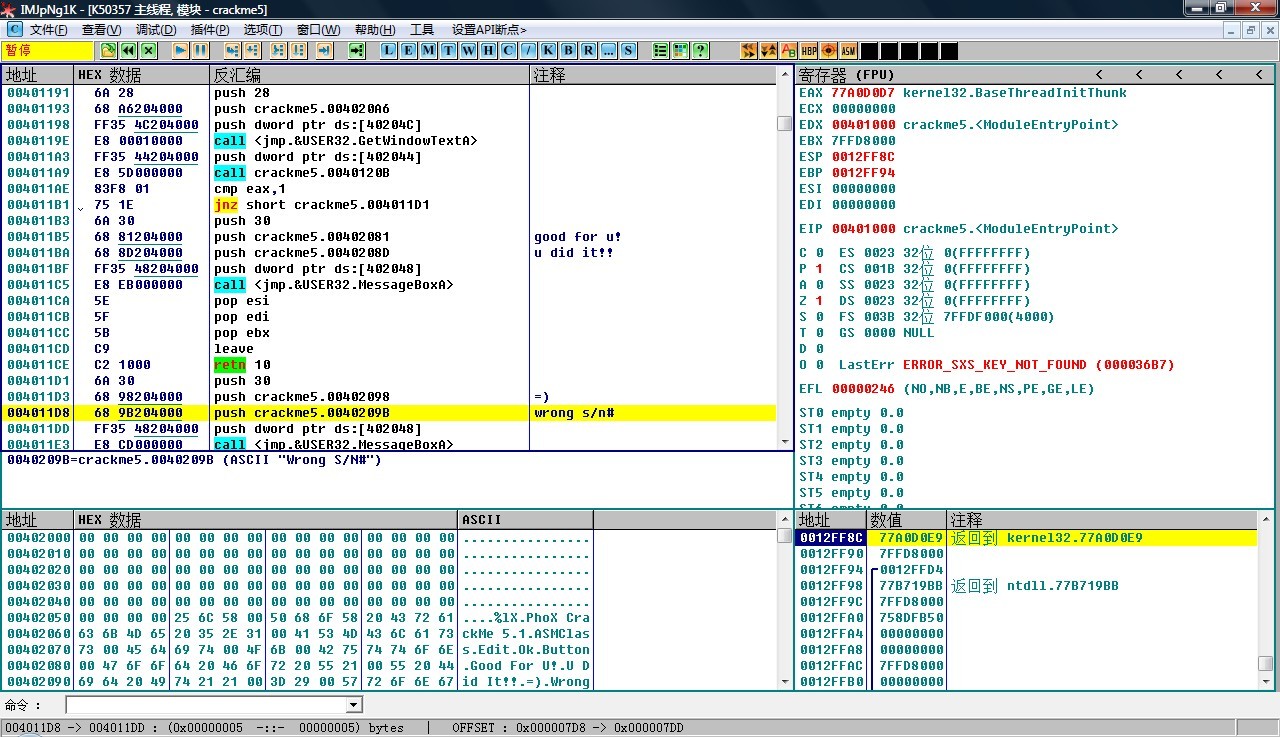Open Patches window with slash icon

point(529,50)
